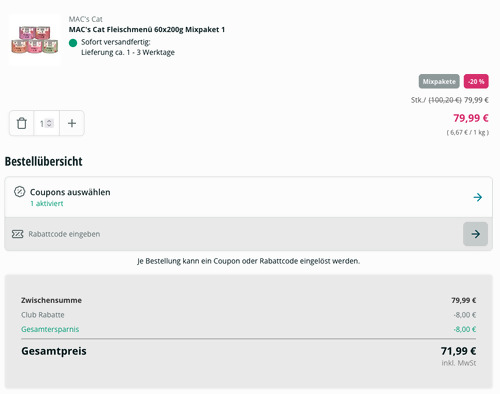Screen dimensions: 500x394
Task: Click the quantity field showing 1
Action: click(46, 123)
